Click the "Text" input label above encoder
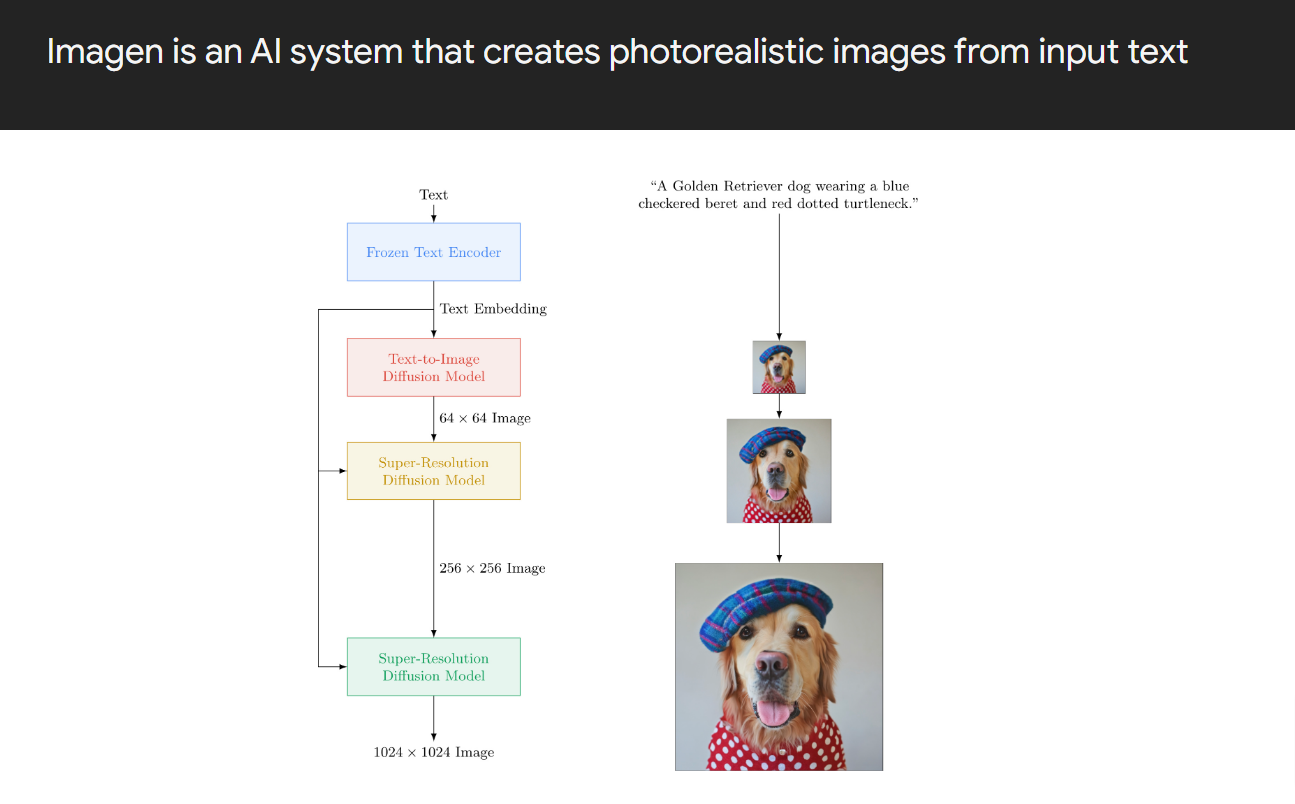This screenshot has height=804, width=1295. (433, 194)
